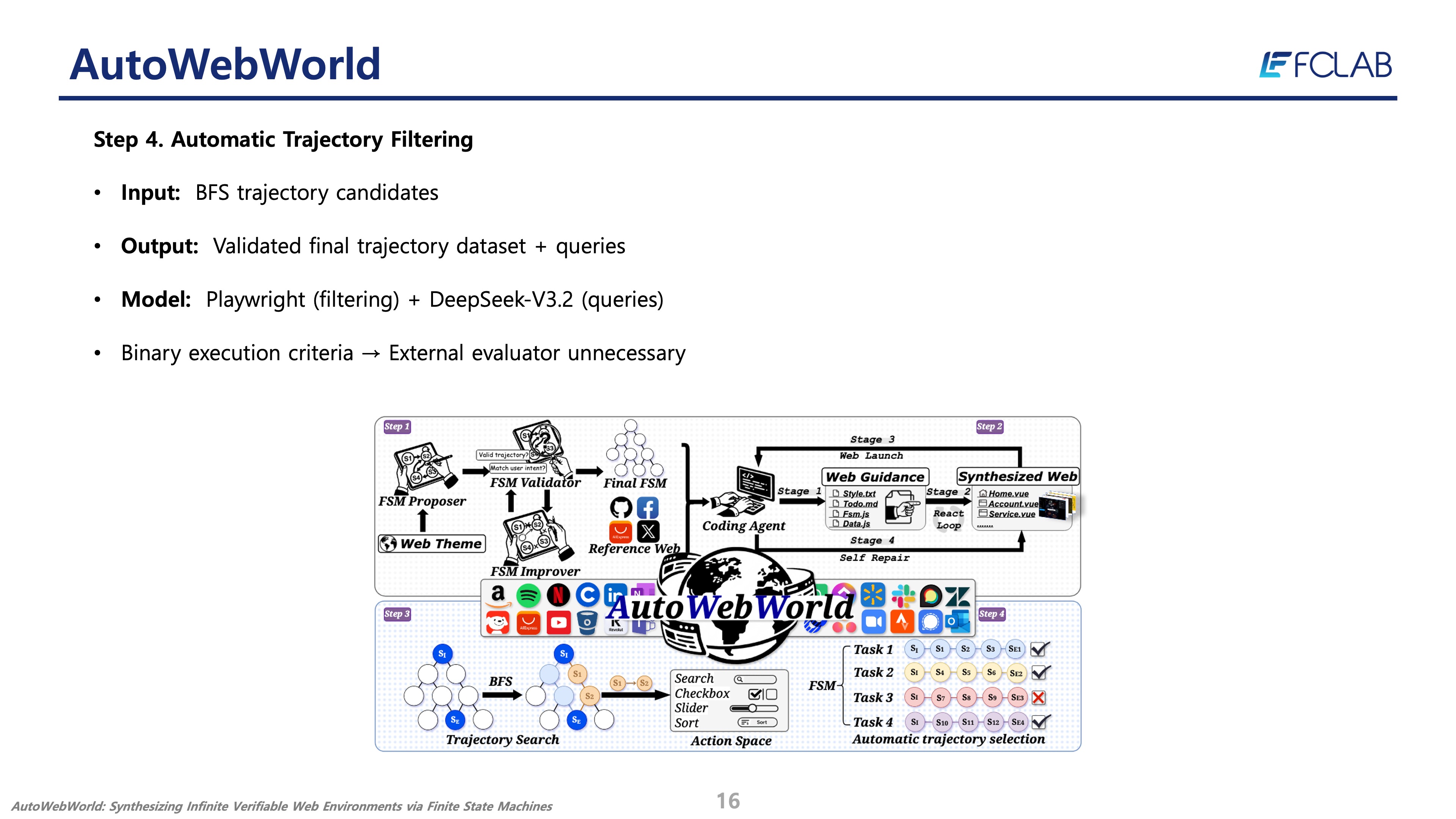Select the blue C Coursera icon
The height and width of the screenshot is (819, 1456).
[588, 595]
